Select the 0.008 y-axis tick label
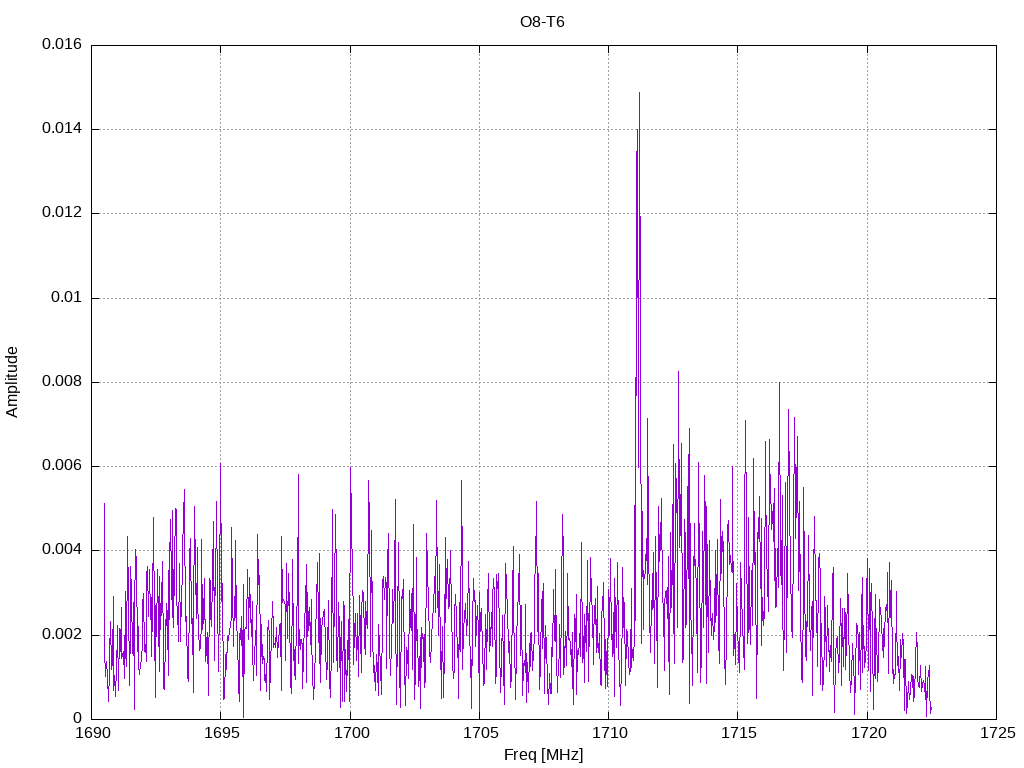Viewport: 1024px width, 768px height. pos(62,382)
